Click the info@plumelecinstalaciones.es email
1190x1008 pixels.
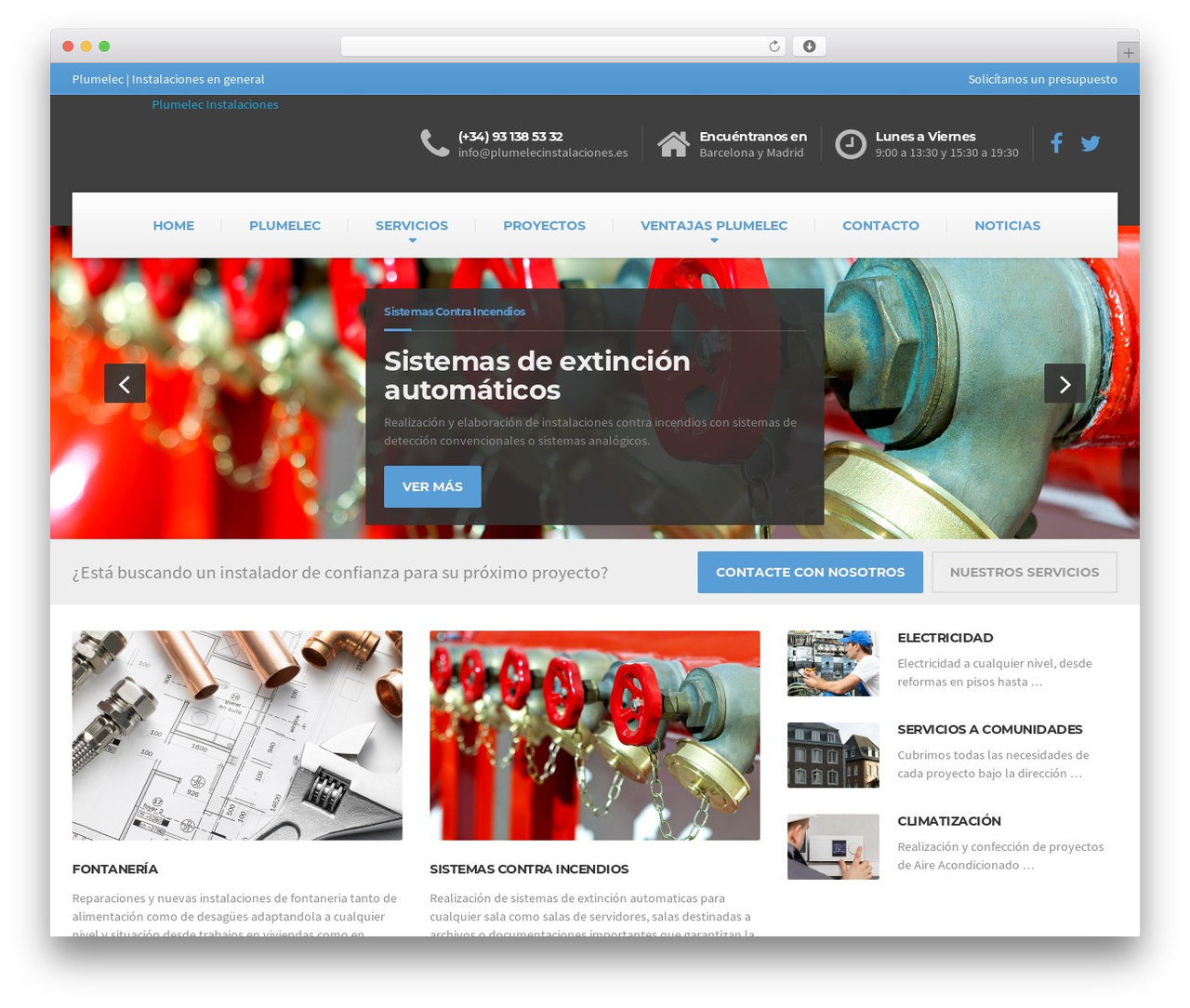pyautogui.click(x=543, y=153)
